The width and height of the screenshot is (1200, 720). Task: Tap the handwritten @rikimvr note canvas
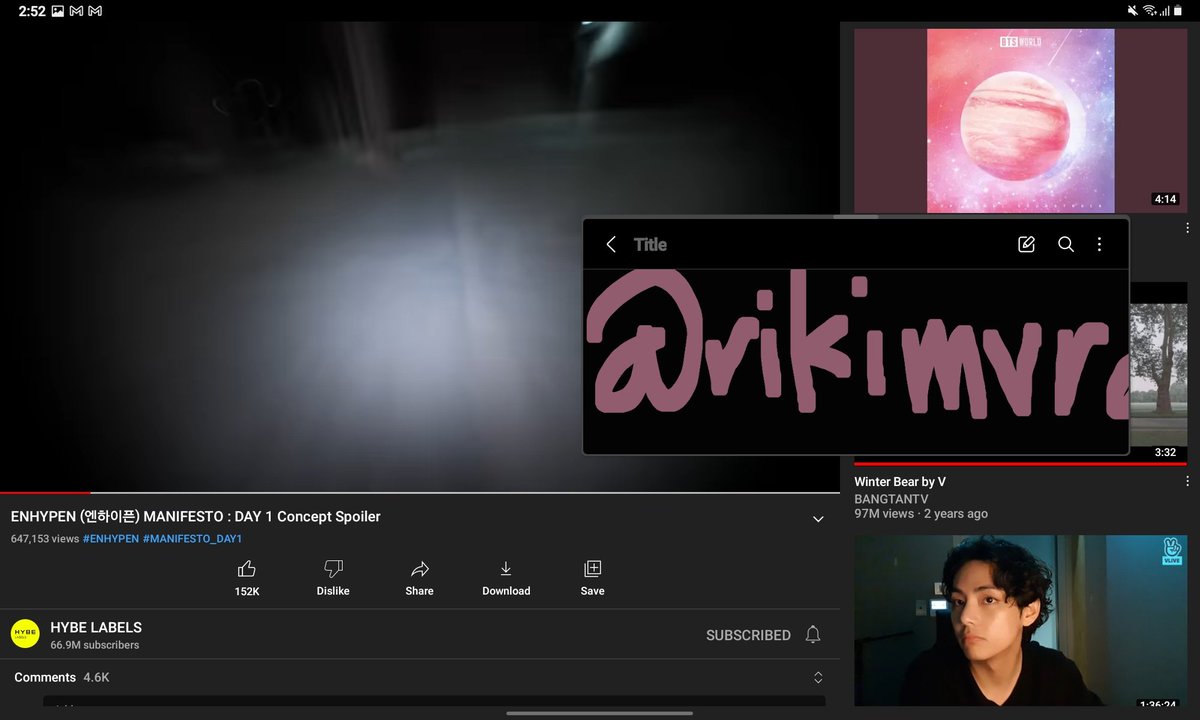[x=856, y=362]
